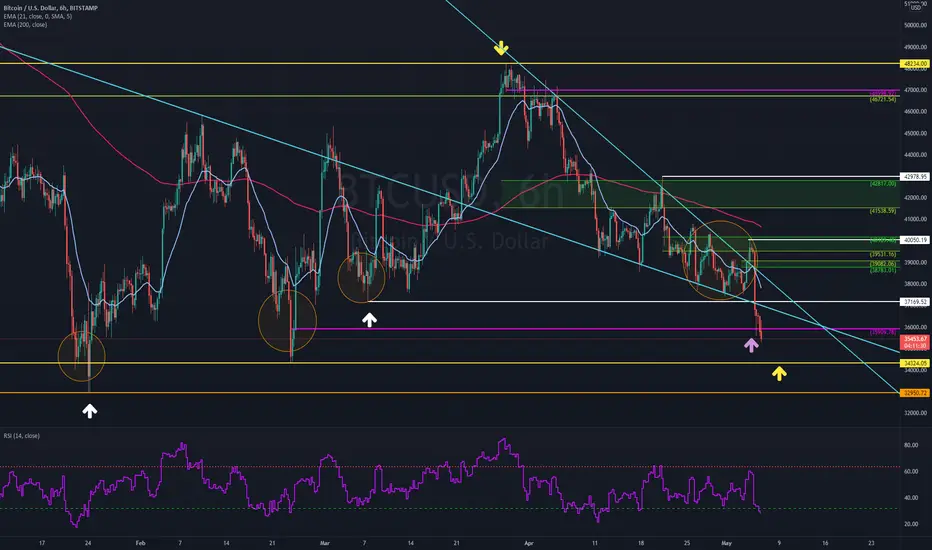The width and height of the screenshot is (932, 550).
Task: Select the EMA (21, close, 0, SMA, 5) legend
Action: (37, 16)
